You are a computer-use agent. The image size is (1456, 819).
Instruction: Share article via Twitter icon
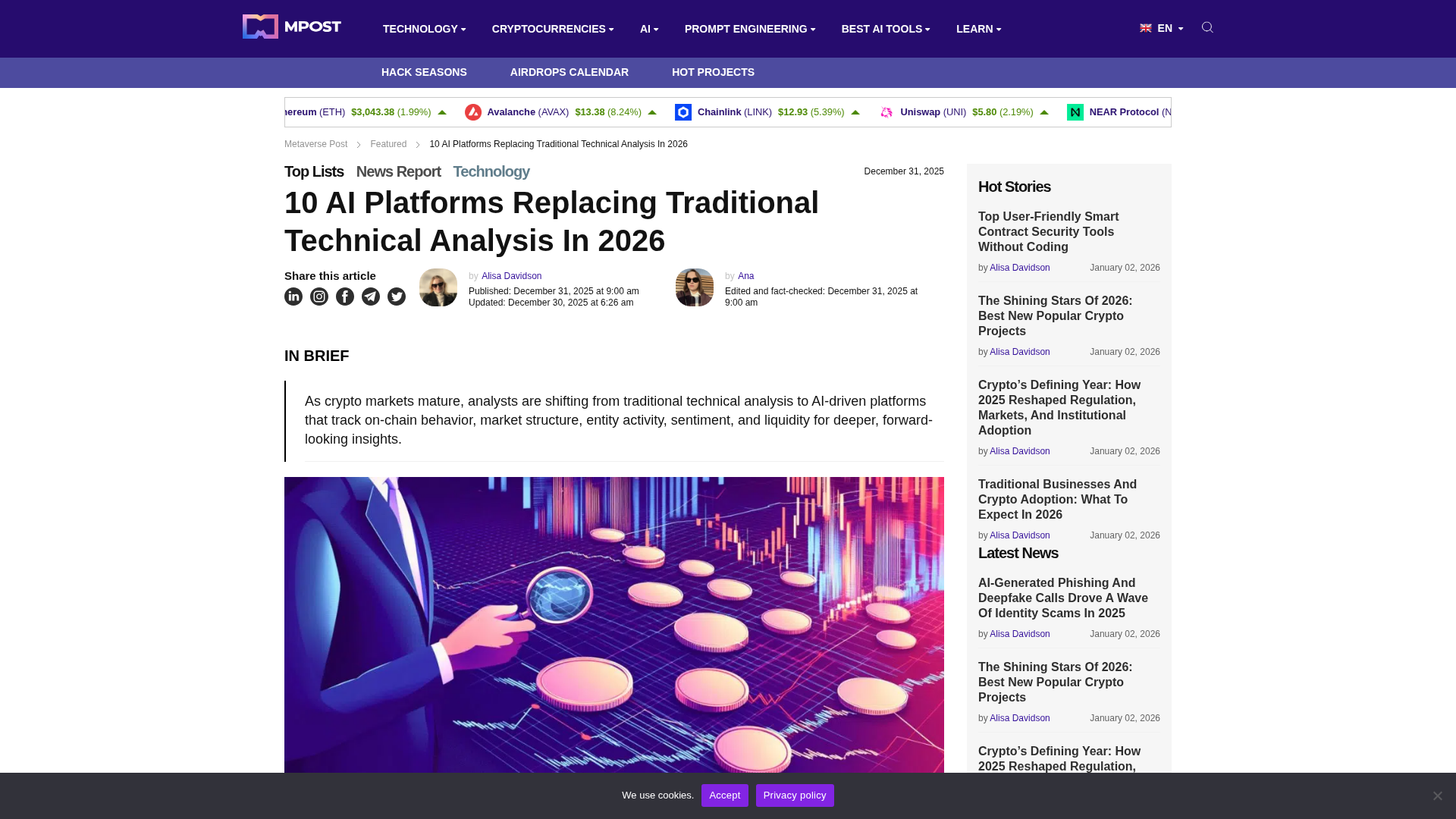coord(397,297)
